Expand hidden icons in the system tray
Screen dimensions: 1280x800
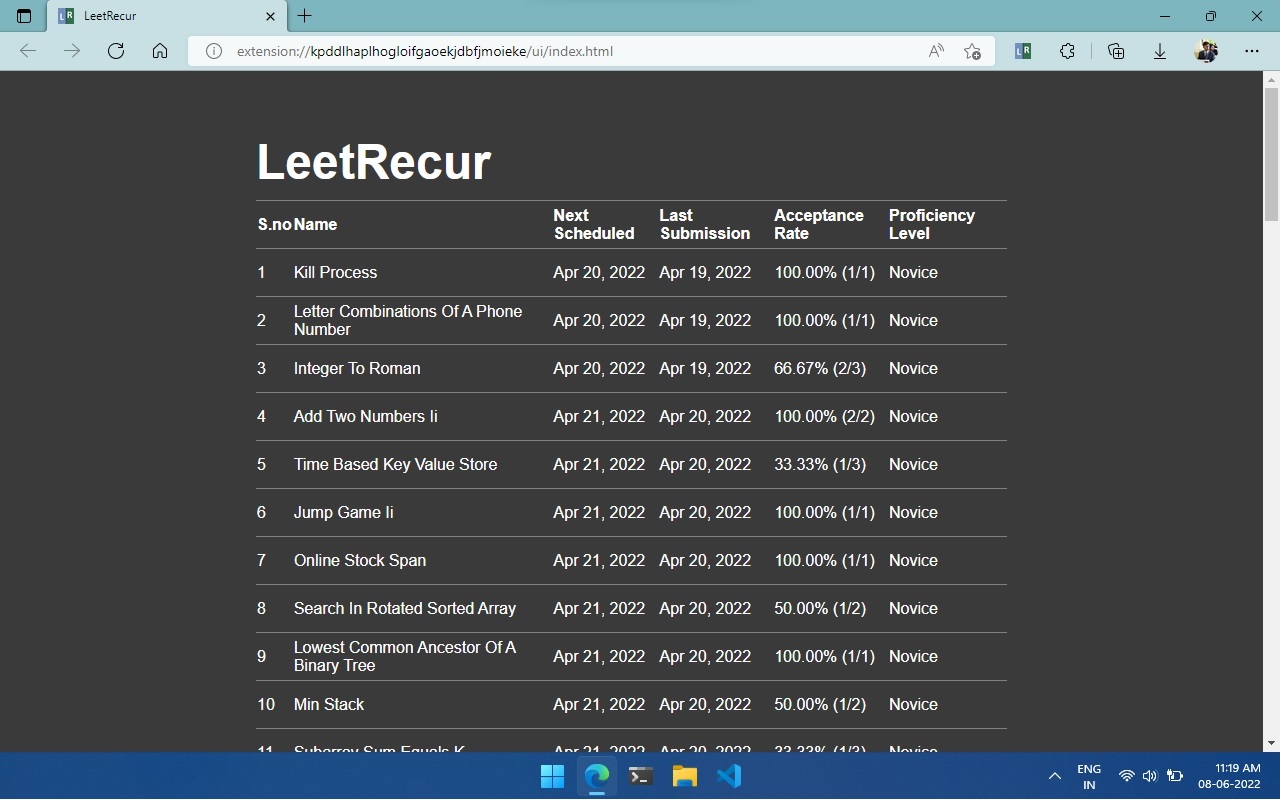coord(1054,775)
